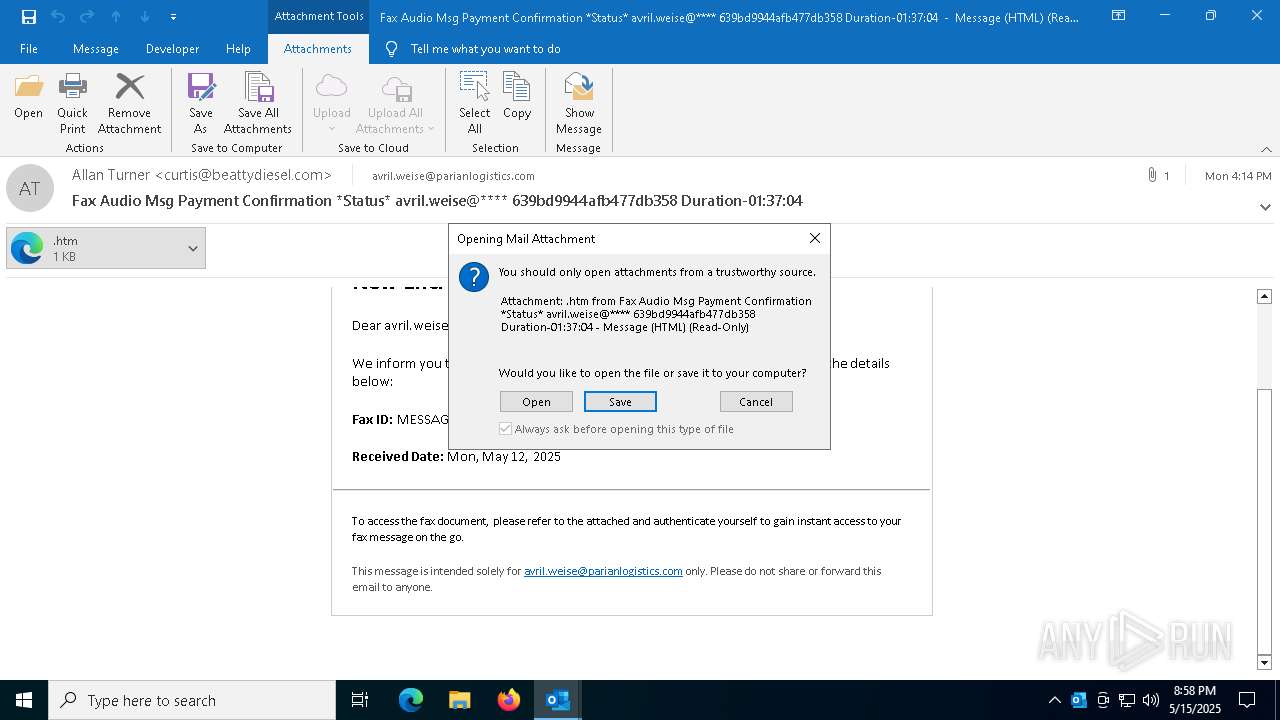Select the Attachments ribbon tab

click(x=318, y=49)
